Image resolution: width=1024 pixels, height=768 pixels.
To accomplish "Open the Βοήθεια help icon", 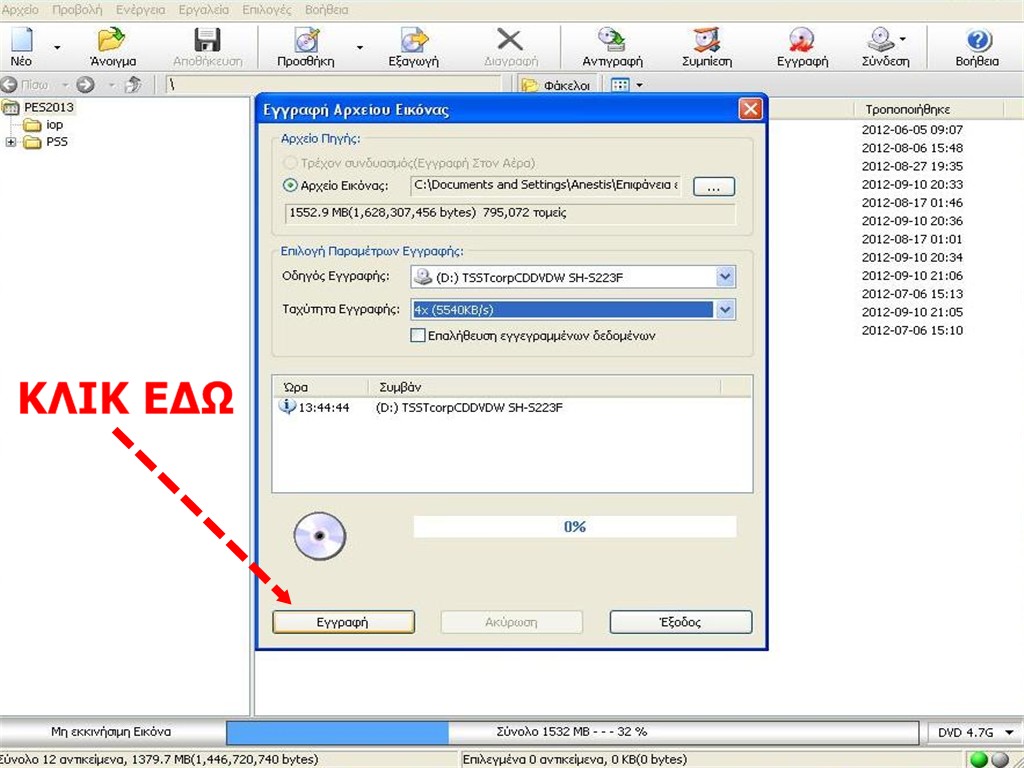I will coord(977,41).
